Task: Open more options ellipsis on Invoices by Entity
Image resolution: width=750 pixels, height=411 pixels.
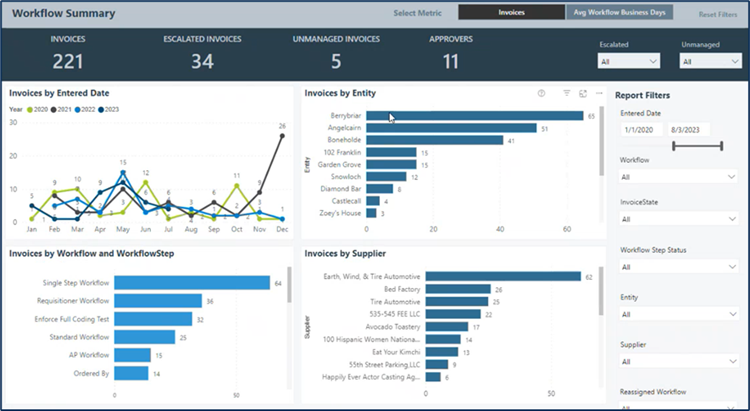Action: pos(599,93)
